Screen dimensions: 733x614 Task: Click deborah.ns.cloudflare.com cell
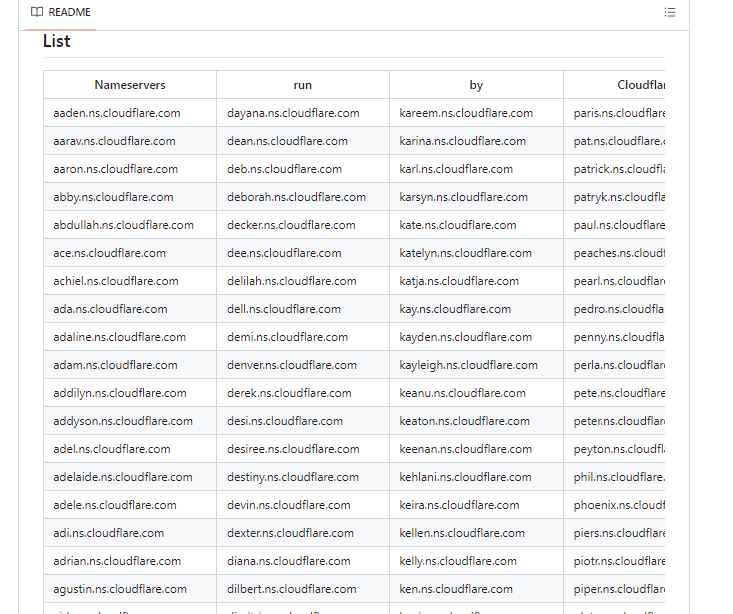[x=296, y=197]
